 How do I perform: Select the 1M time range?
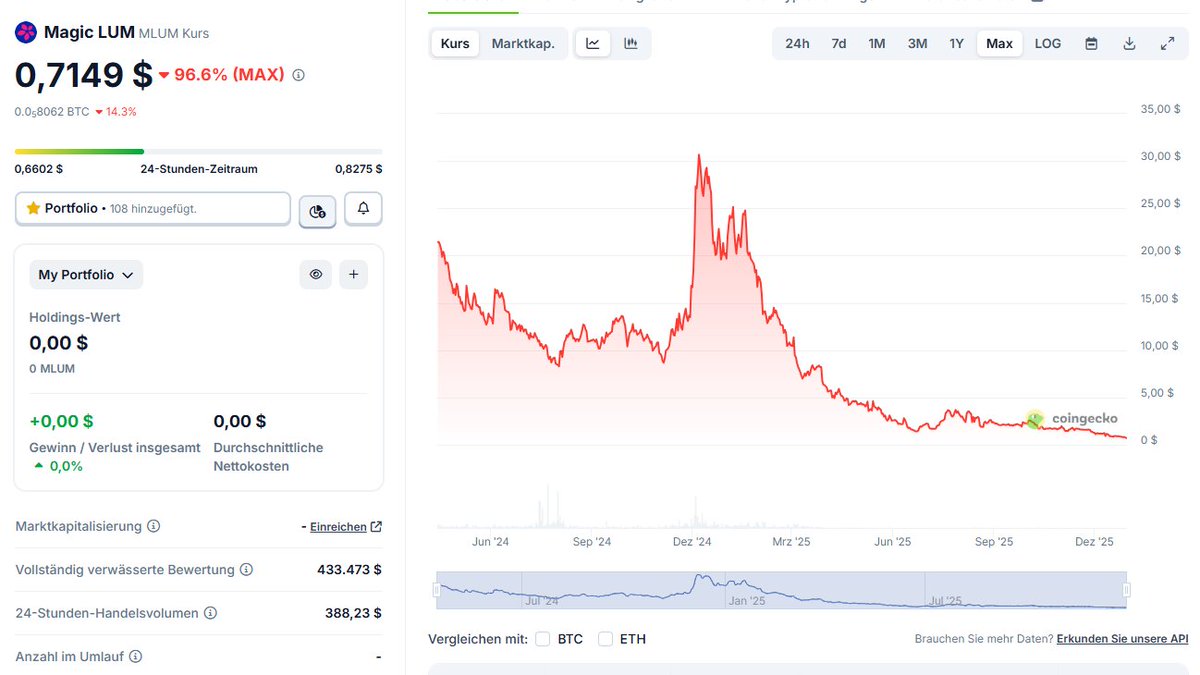click(877, 44)
